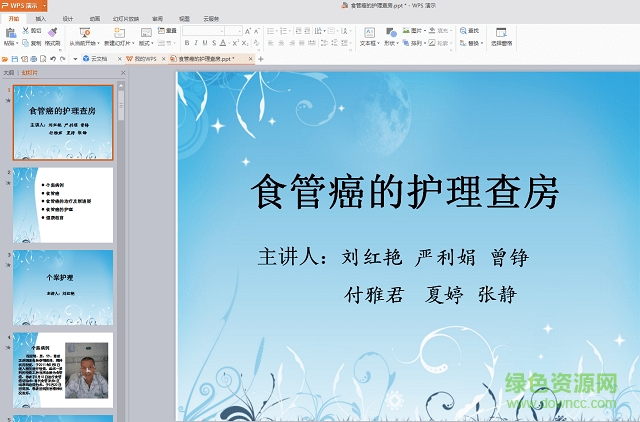Open the New Slide (新建幻灯片) dropdown arrow
640x422 pixels.
pyautogui.click(x=133, y=43)
